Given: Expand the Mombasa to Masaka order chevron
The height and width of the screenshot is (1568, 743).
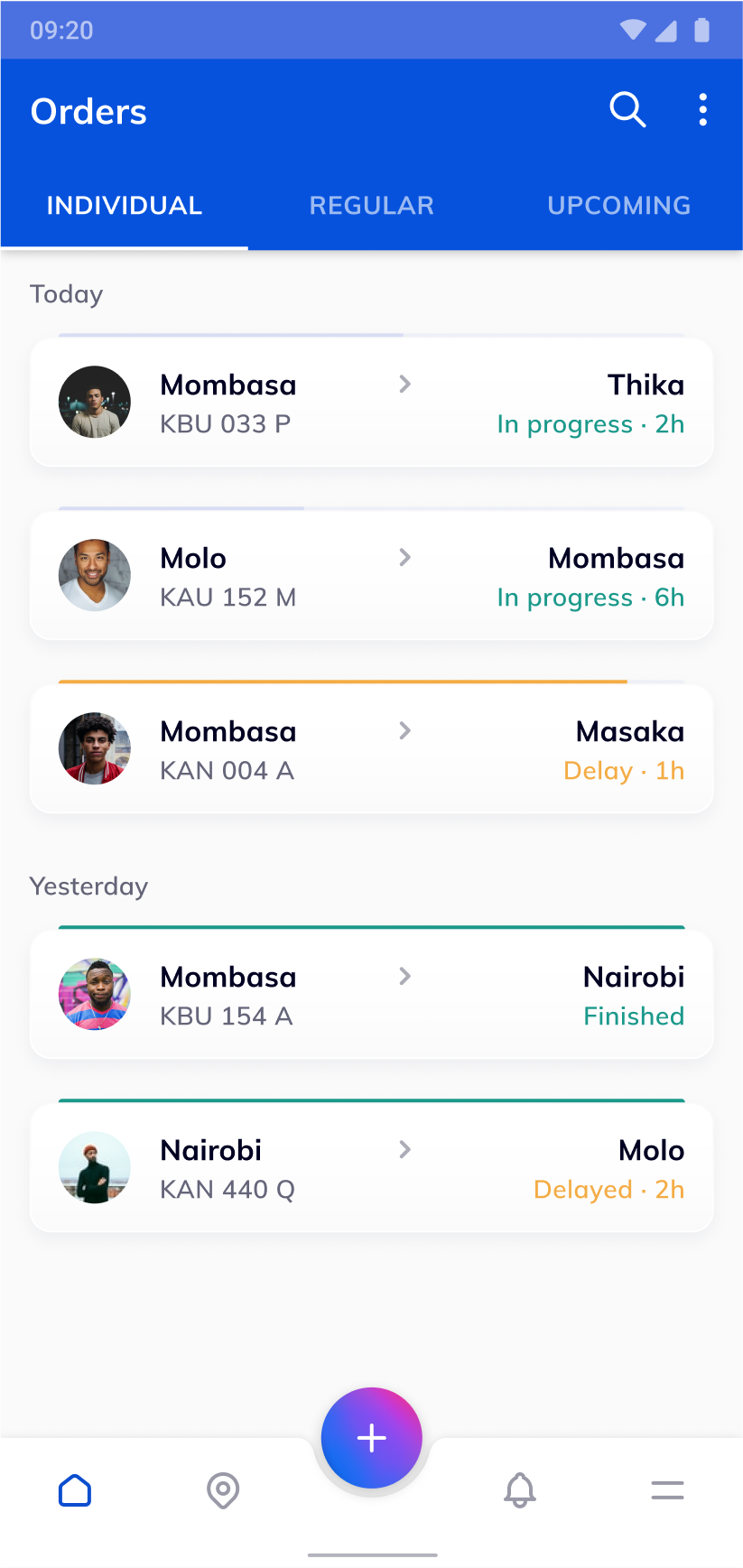Looking at the screenshot, I should tap(405, 731).
